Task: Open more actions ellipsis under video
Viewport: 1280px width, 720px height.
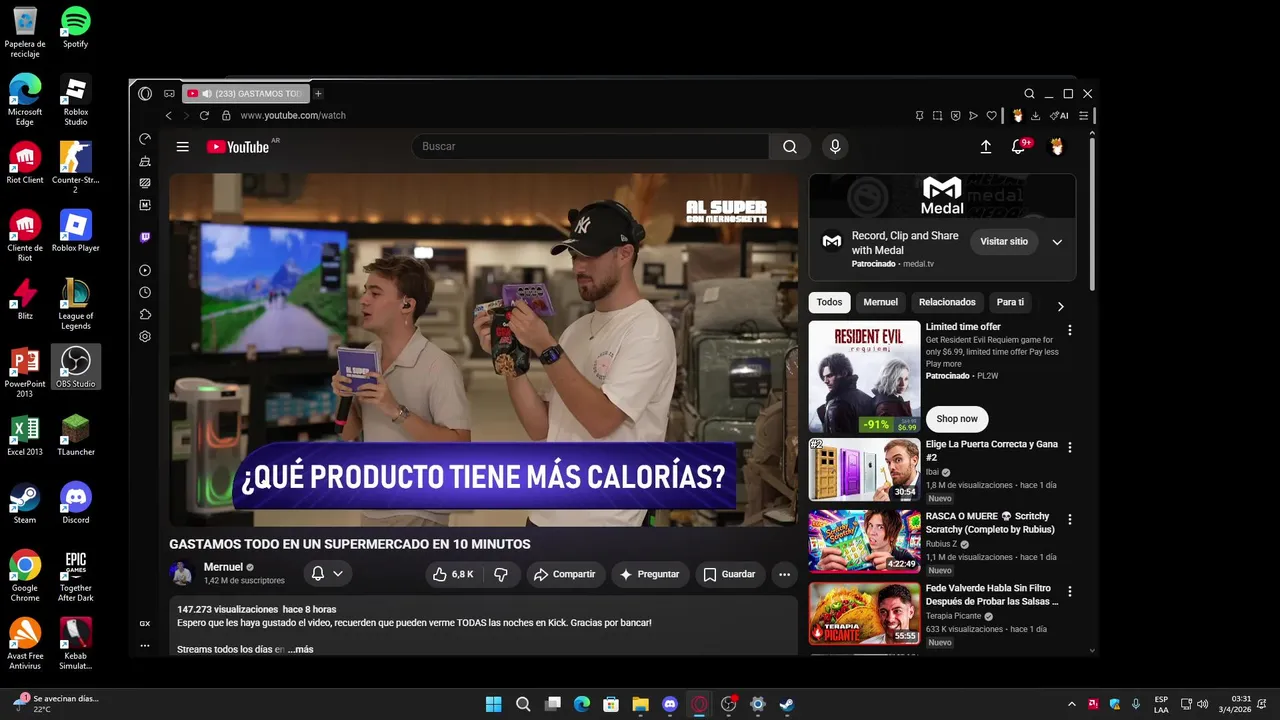Action: (784, 575)
